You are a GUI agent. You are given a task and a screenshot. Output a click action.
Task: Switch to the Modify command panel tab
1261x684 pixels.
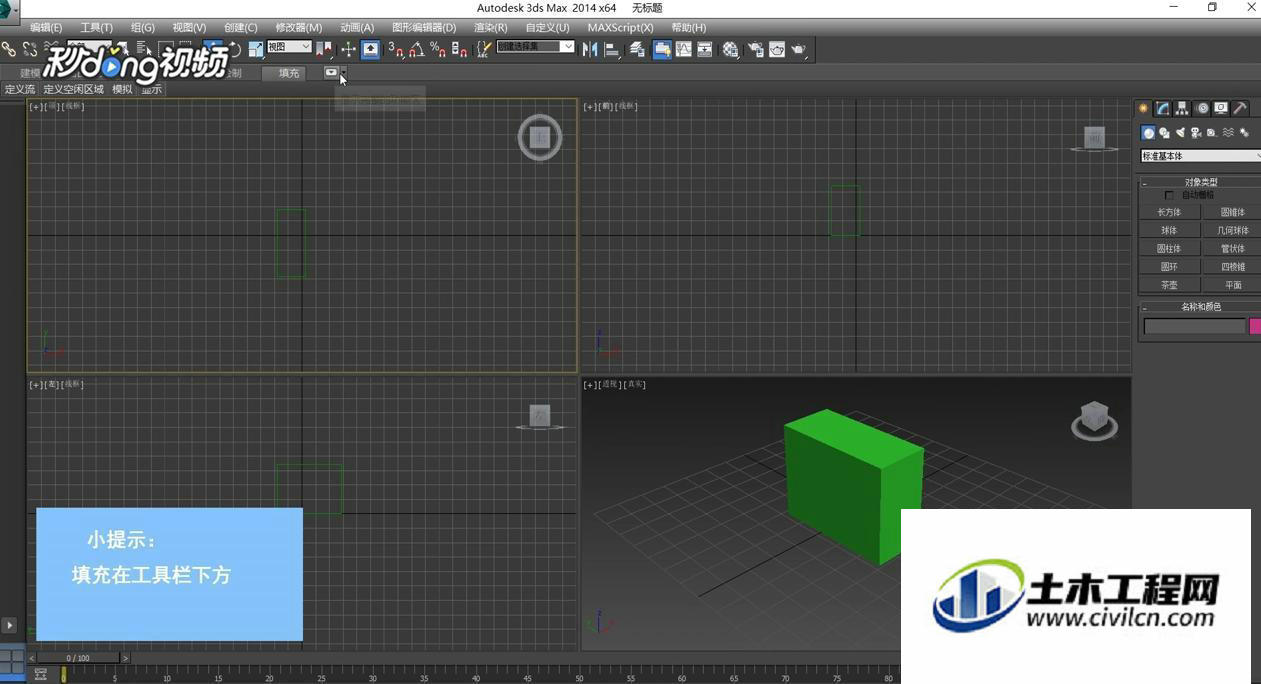coord(1163,108)
